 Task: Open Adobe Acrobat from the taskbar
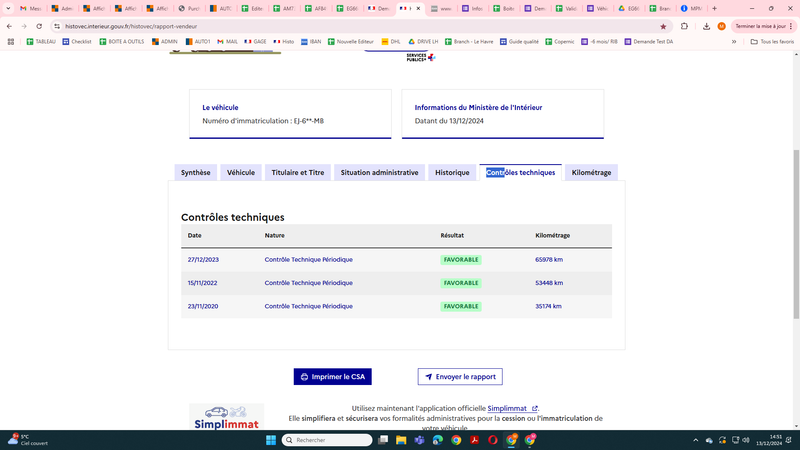point(474,440)
